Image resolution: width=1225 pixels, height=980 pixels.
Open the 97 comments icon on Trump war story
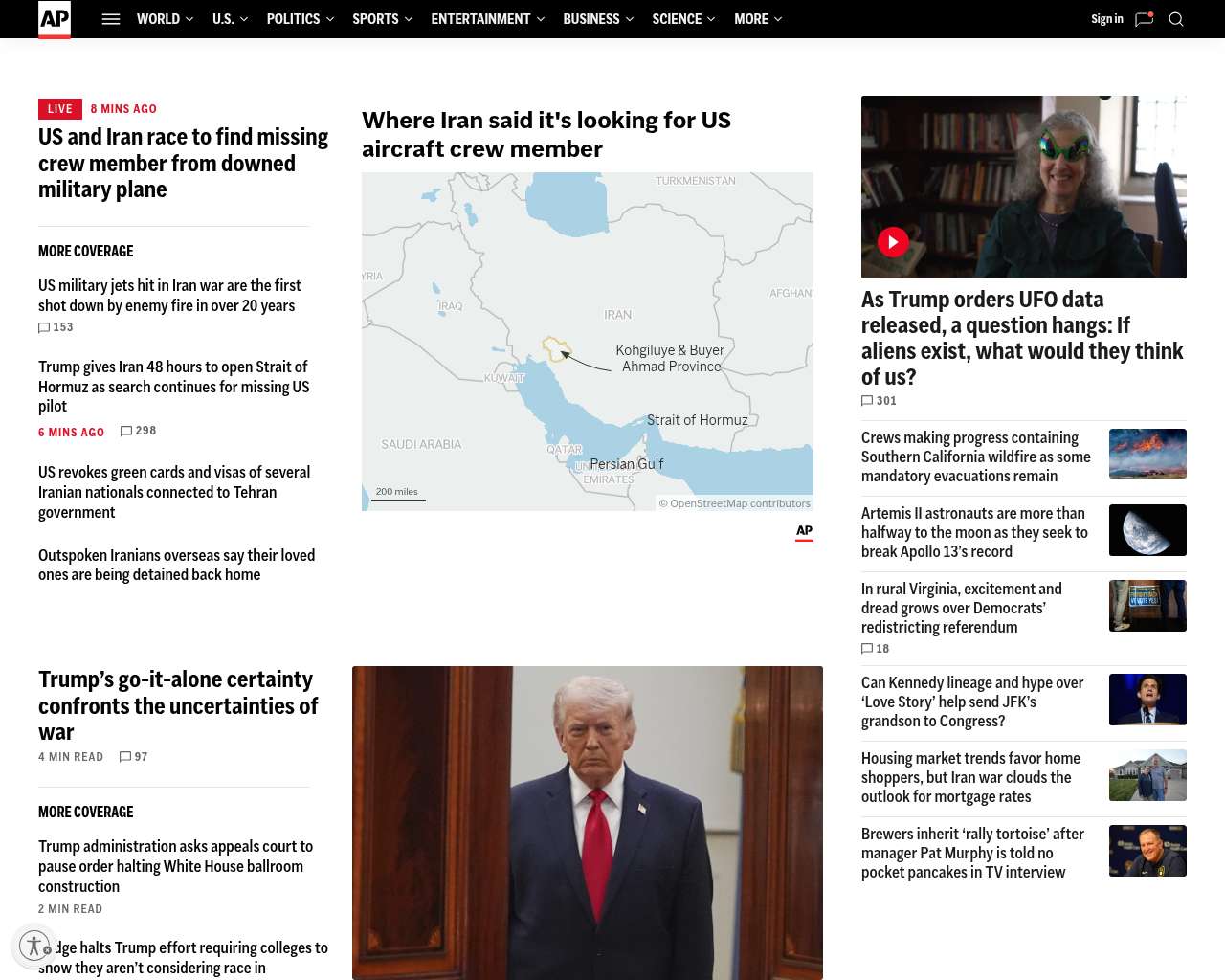click(x=125, y=757)
